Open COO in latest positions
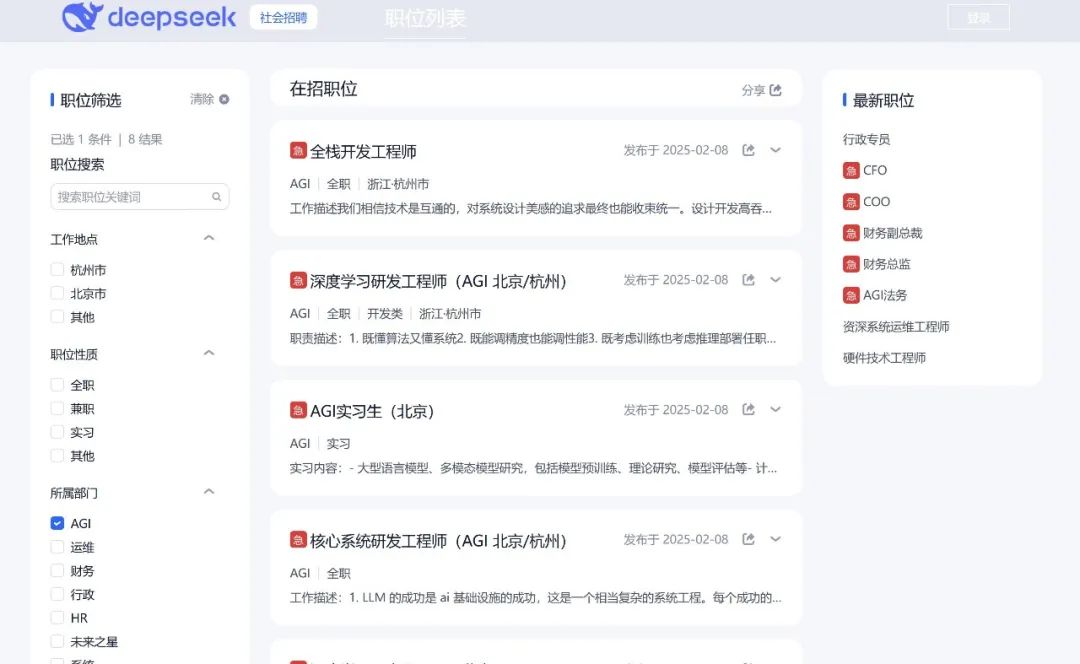 point(876,202)
